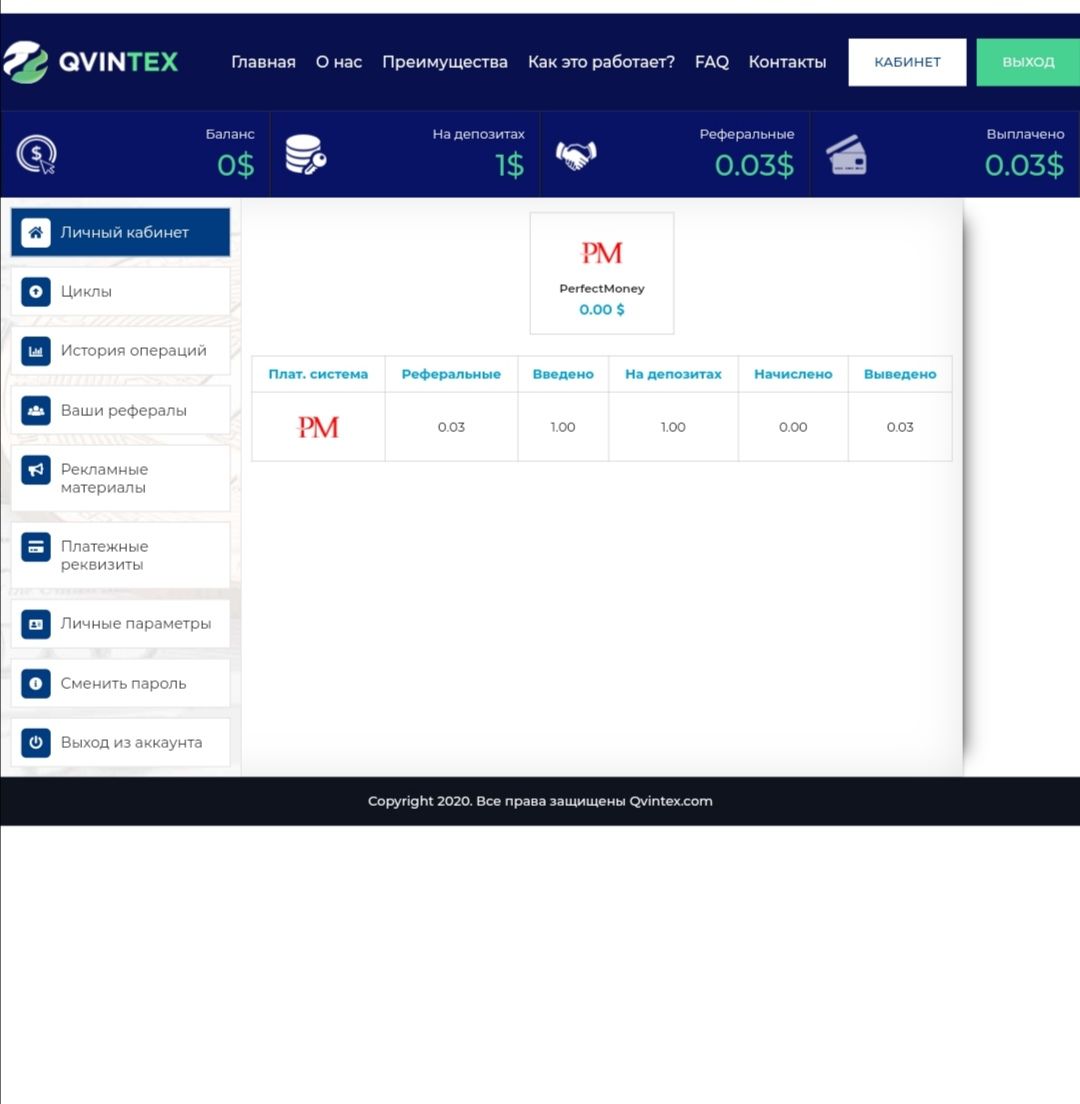Click the Введено column header

click(x=563, y=374)
